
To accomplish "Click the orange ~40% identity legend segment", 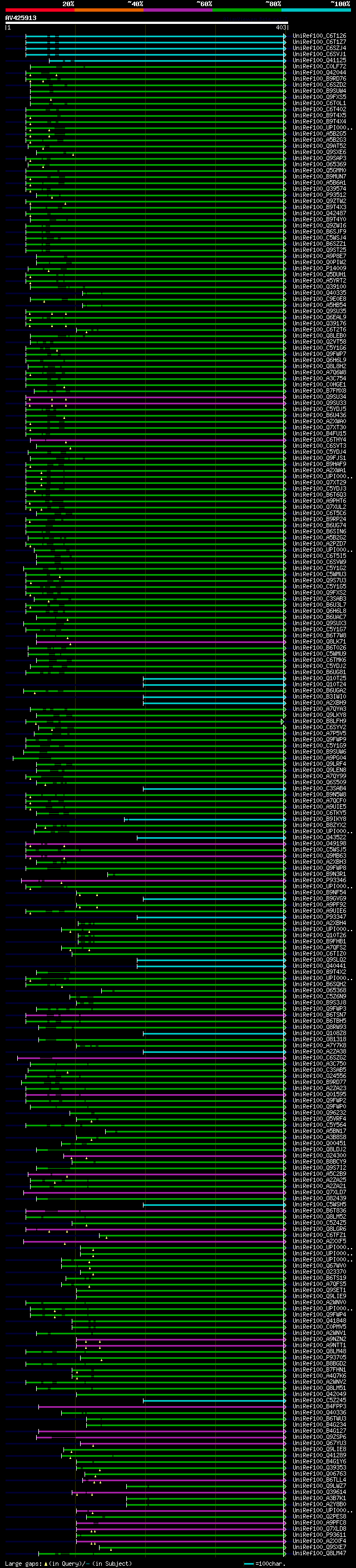I will 109,10.
